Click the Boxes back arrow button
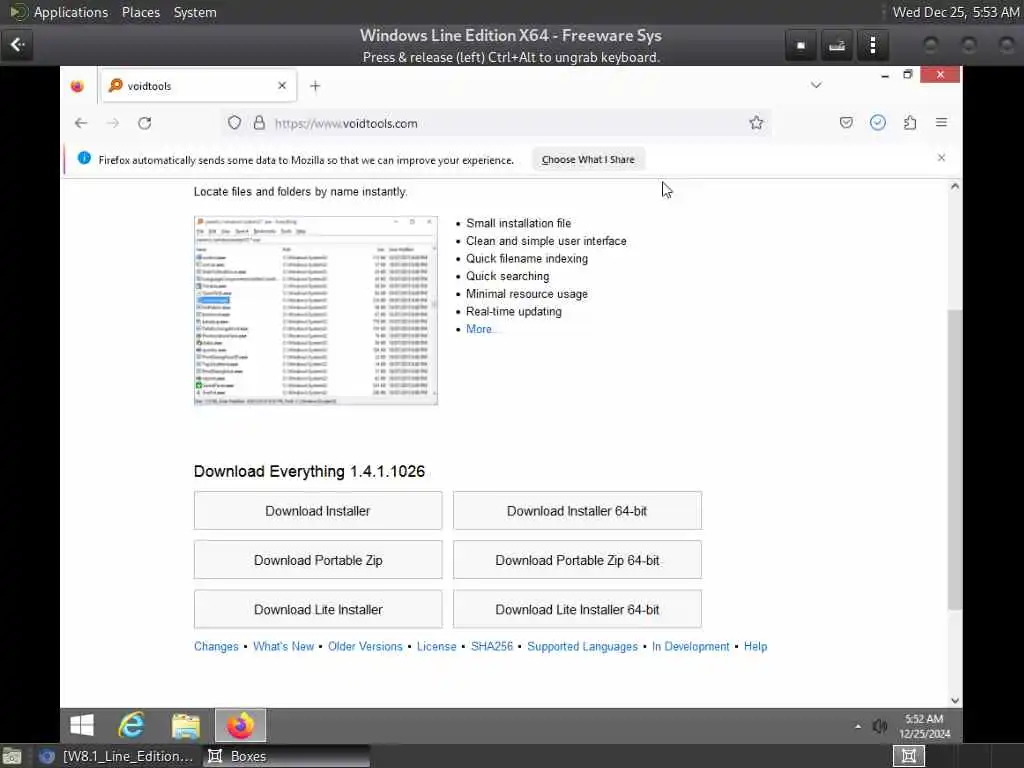This screenshot has width=1024, height=768. tap(17, 44)
